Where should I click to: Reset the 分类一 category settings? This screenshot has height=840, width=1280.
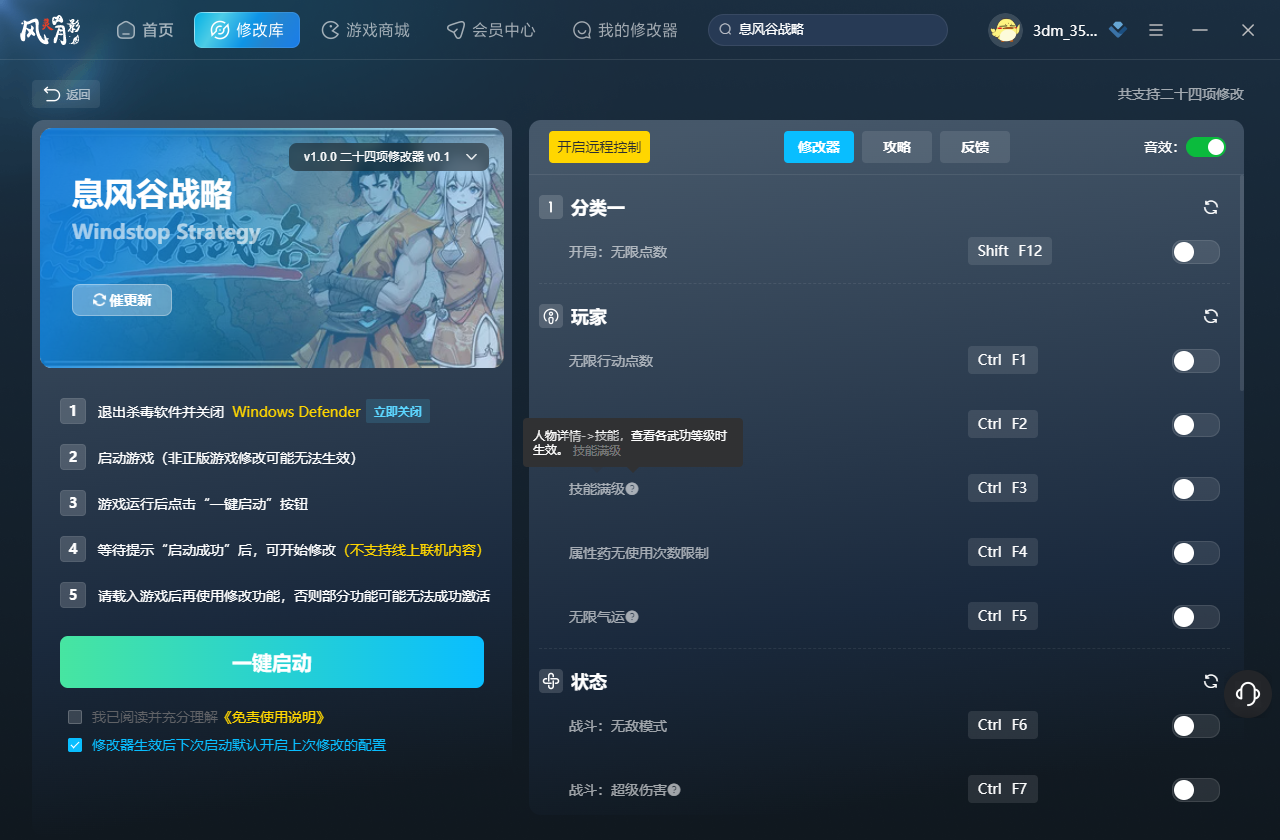pos(1211,207)
